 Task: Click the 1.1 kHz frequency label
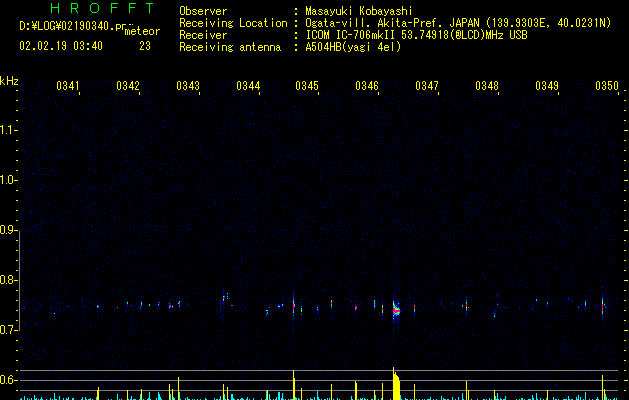point(8,130)
